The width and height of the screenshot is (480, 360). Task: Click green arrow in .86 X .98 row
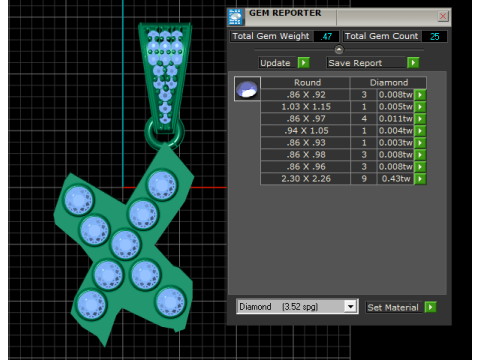point(420,155)
